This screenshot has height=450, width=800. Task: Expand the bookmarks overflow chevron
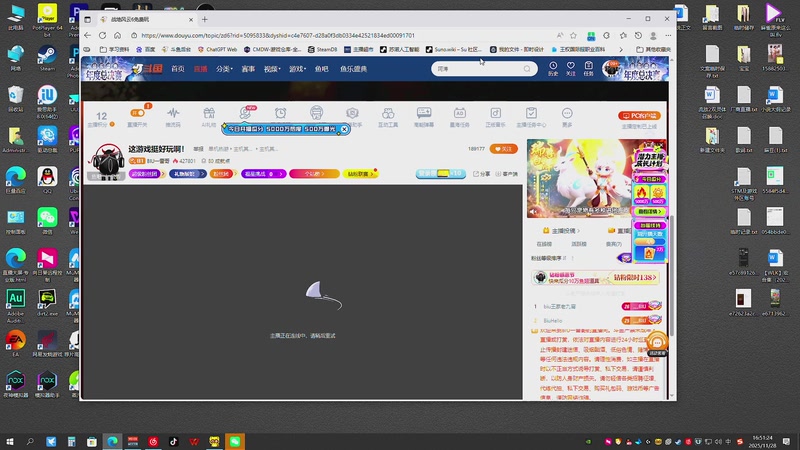click(621, 49)
